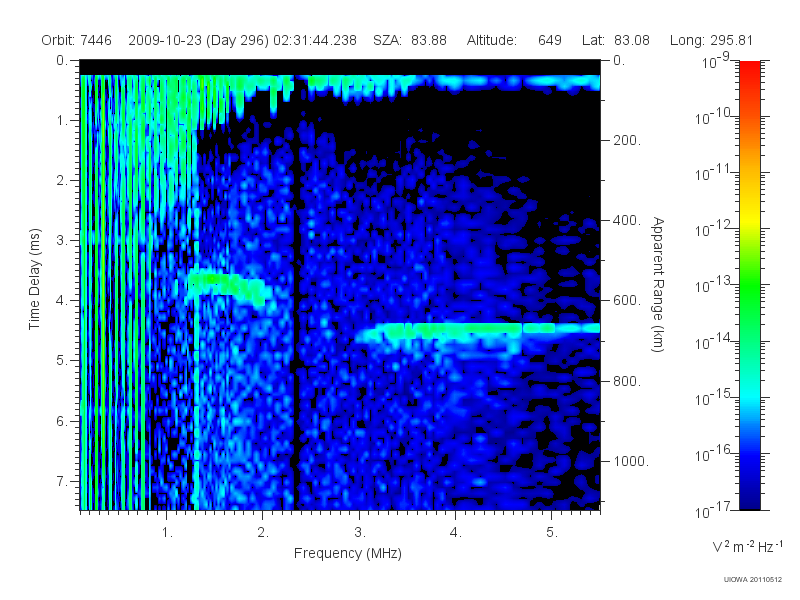Click the 2. tick on the frequency axis
This screenshot has height=600, width=800.
(x=263, y=533)
